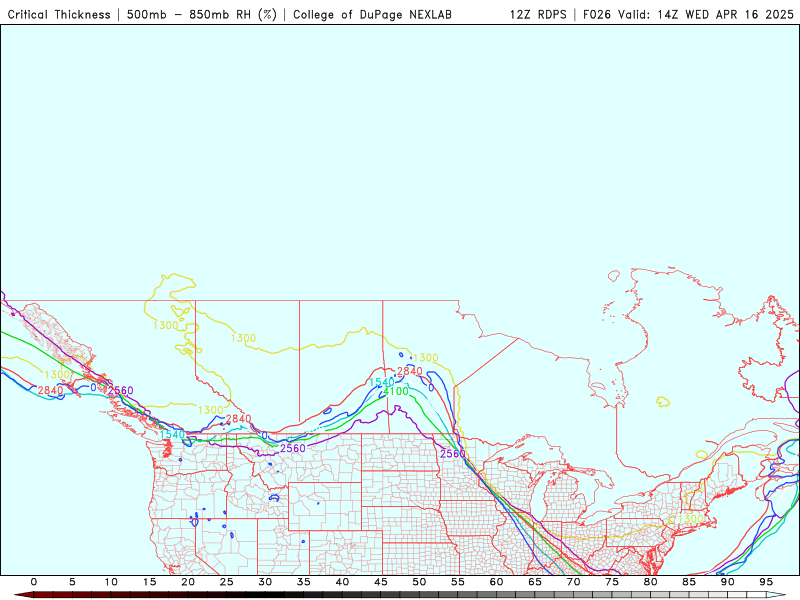Viewport: 800px width, 600px height.
Task: Click the purple 2560 label over Montana
Action: (x=292, y=448)
